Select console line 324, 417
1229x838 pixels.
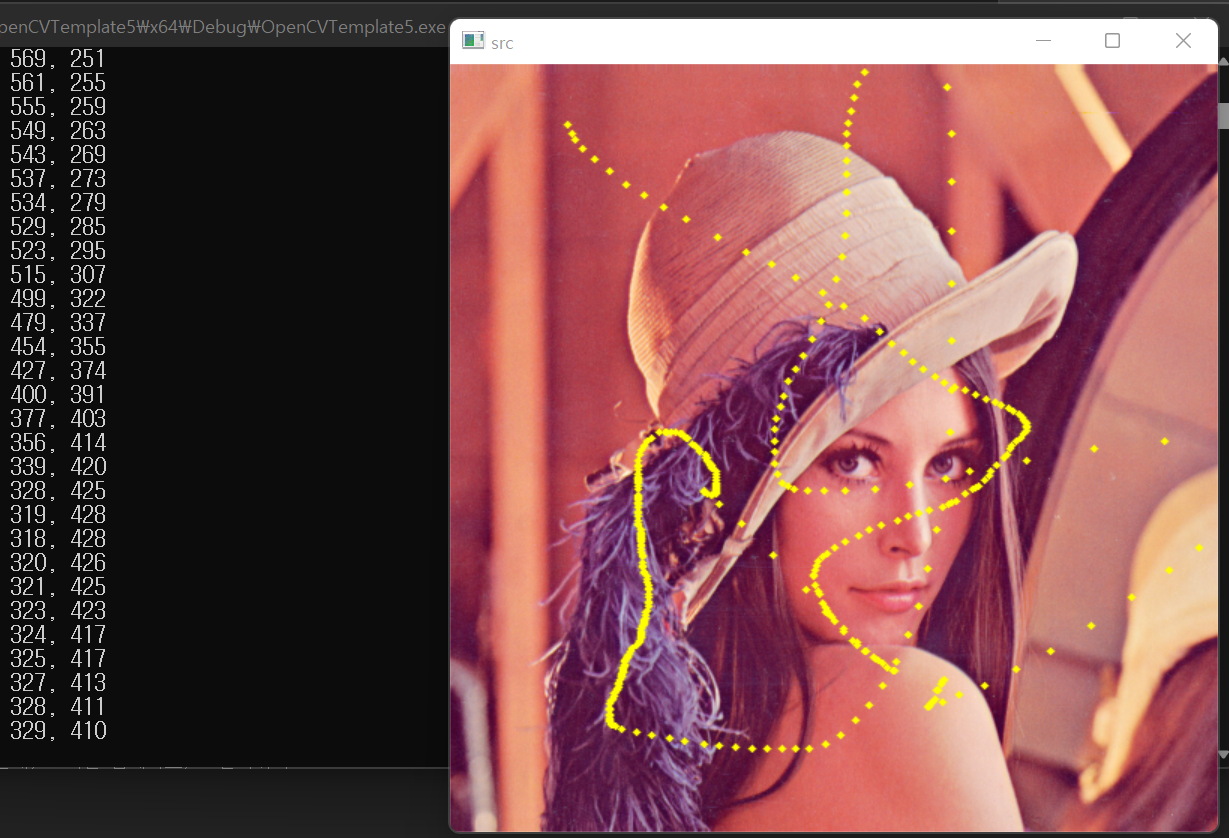pyautogui.click(x=57, y=635)
